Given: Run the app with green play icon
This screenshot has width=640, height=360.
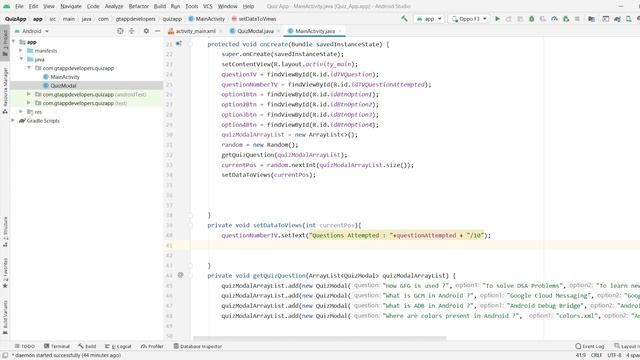Looking at the screenshot, I should point(497,19).
